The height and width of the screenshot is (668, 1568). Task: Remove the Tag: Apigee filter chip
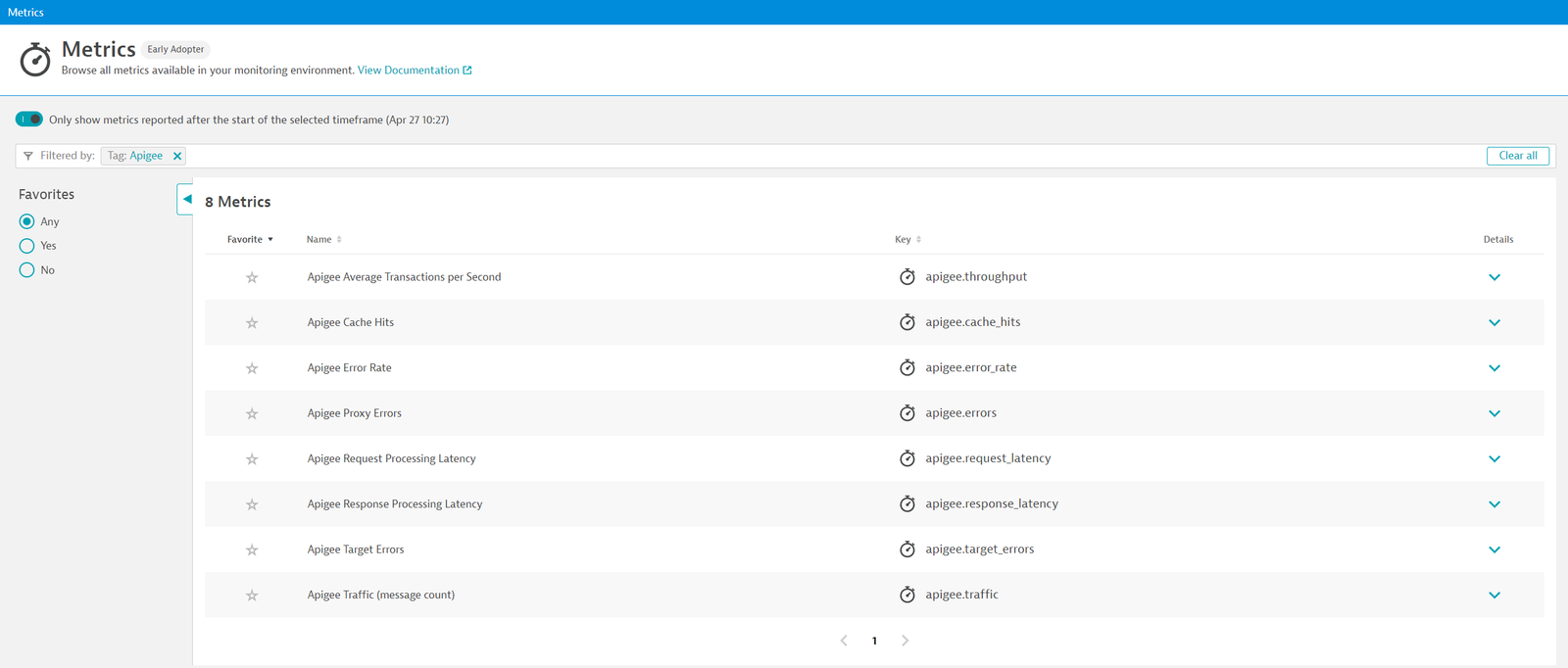pos(177,156)
